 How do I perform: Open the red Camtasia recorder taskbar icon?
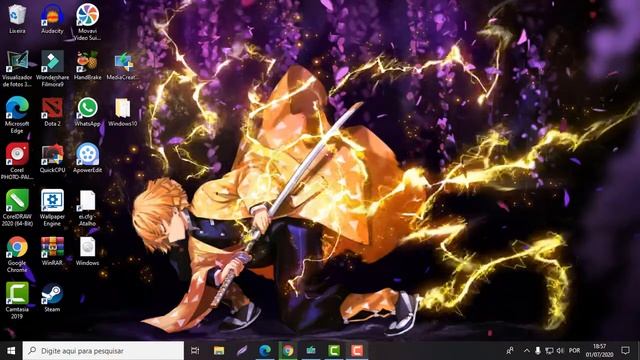tap(357, 351)
